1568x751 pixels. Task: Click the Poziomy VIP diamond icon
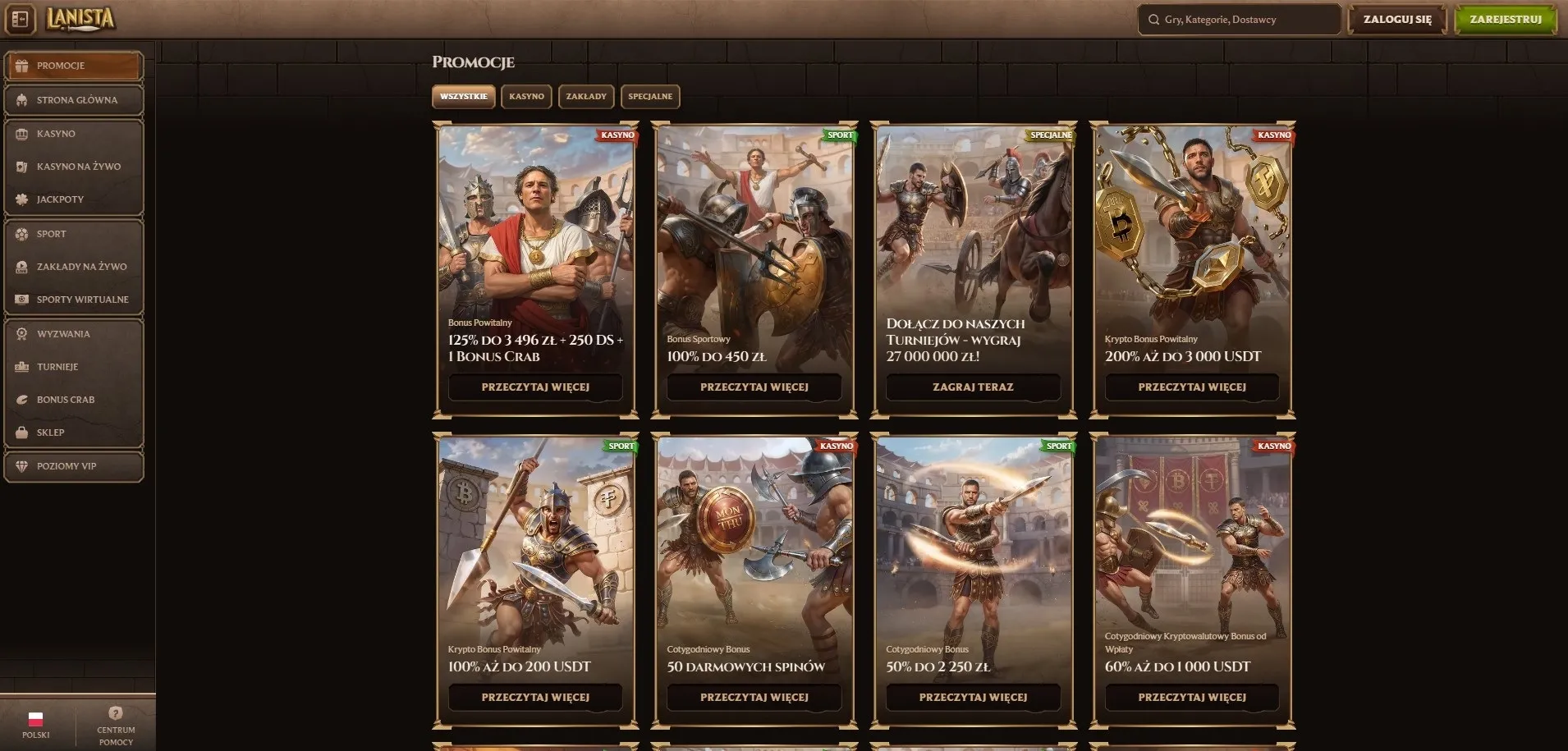(x=22, y=466)
